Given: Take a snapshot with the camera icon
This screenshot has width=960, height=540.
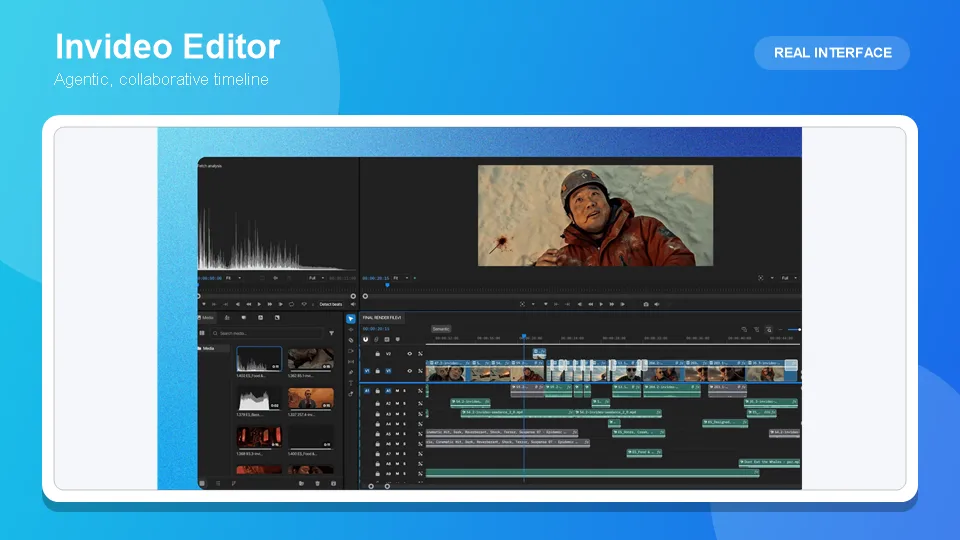Looking at the screenshot, I should 646,304.
